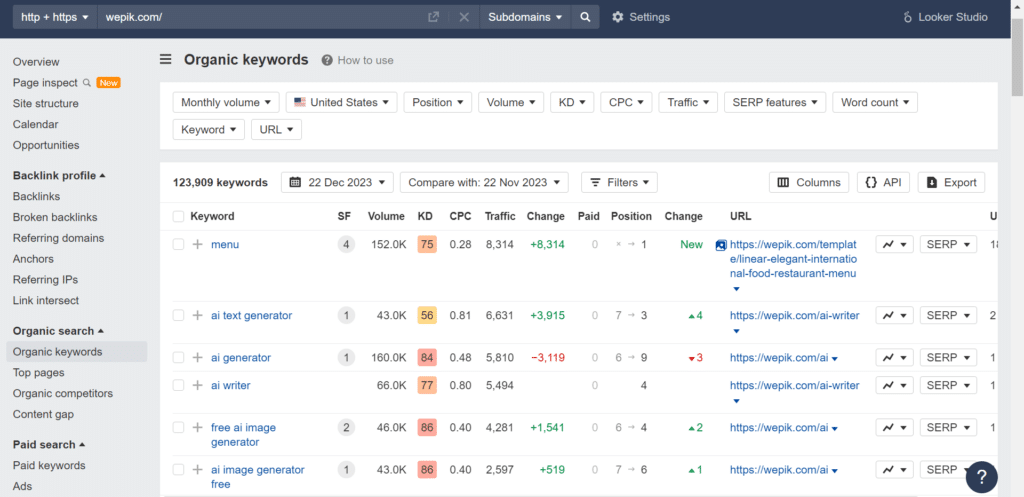Check the 'ai writer' row
Image resolution: width=1024 pixels, height=497 pixels.
click(178, 385)
